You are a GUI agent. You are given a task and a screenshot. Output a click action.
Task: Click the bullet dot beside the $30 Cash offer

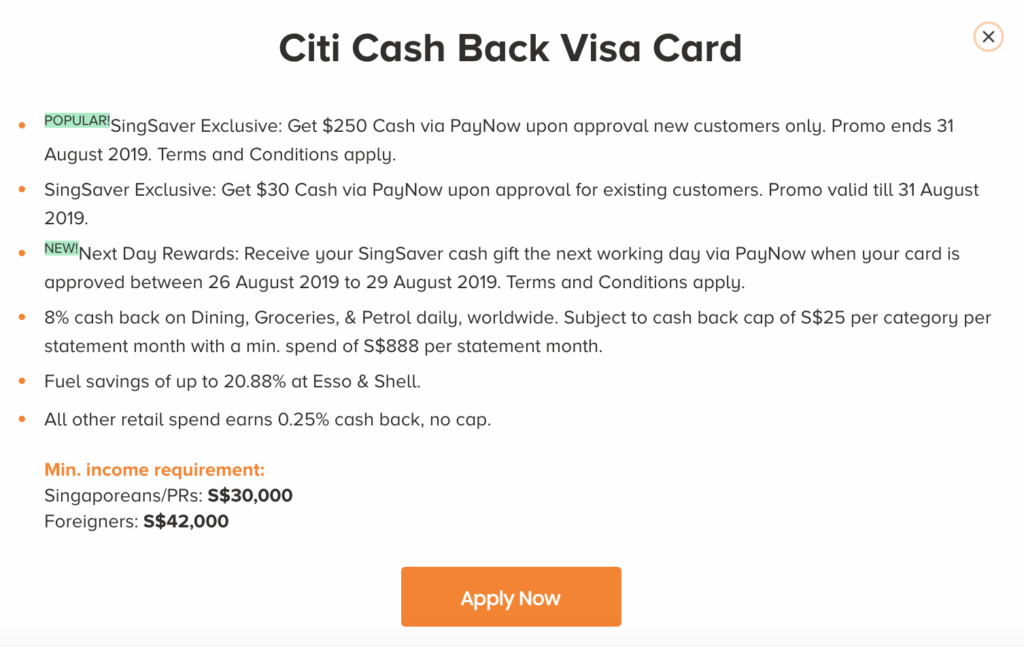(x=22, y=190)
